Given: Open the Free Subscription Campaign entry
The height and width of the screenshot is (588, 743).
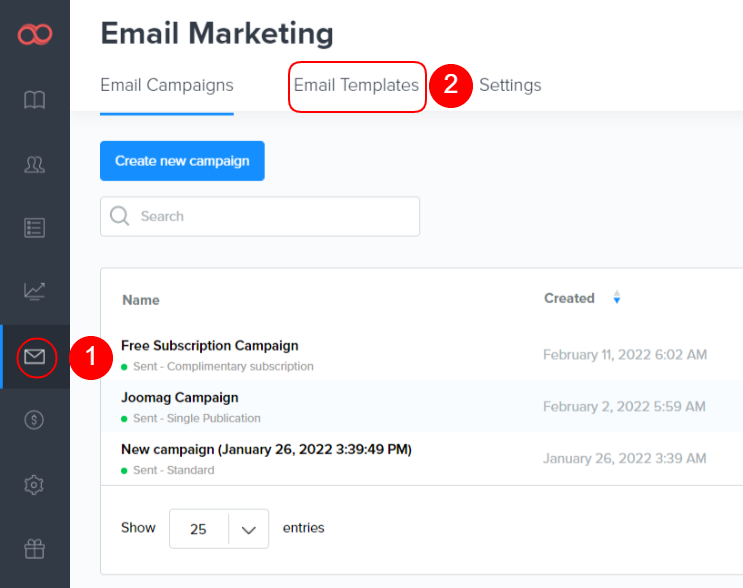Looking at the screenshot, I should [210, 346].
